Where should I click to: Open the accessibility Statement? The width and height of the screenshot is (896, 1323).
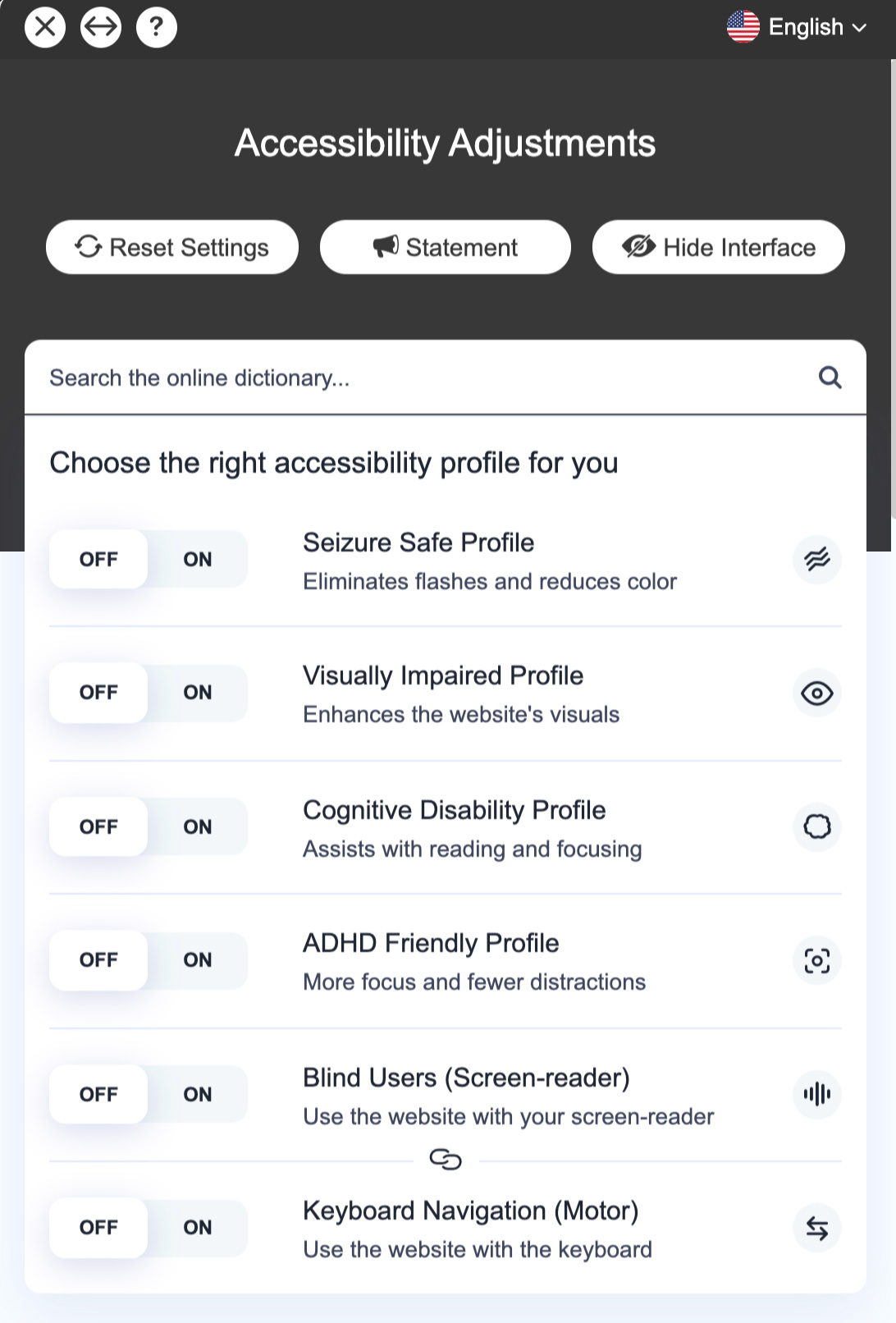pos(446,247)
